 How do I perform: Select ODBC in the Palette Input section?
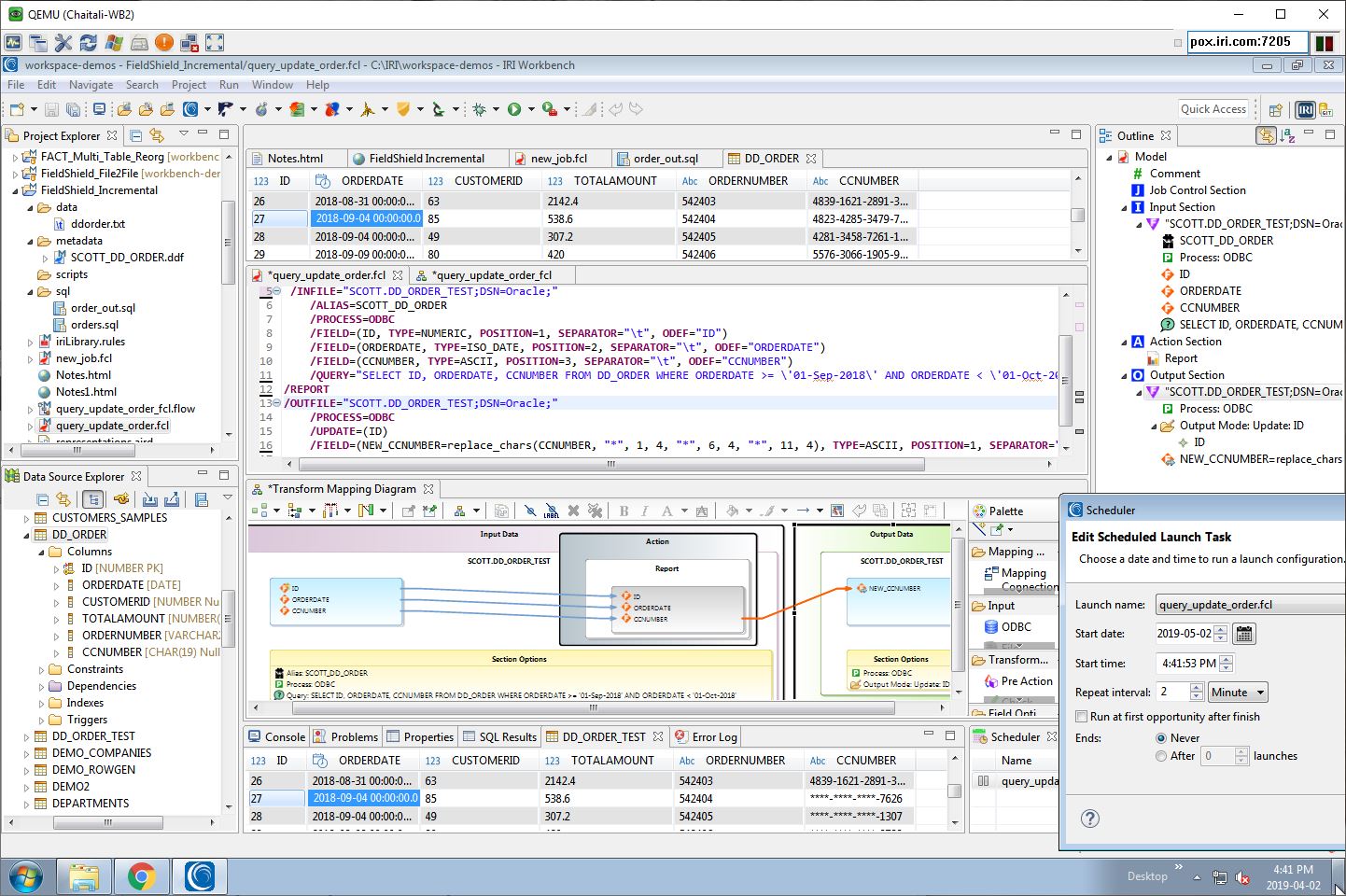[x=1016, y=627]
